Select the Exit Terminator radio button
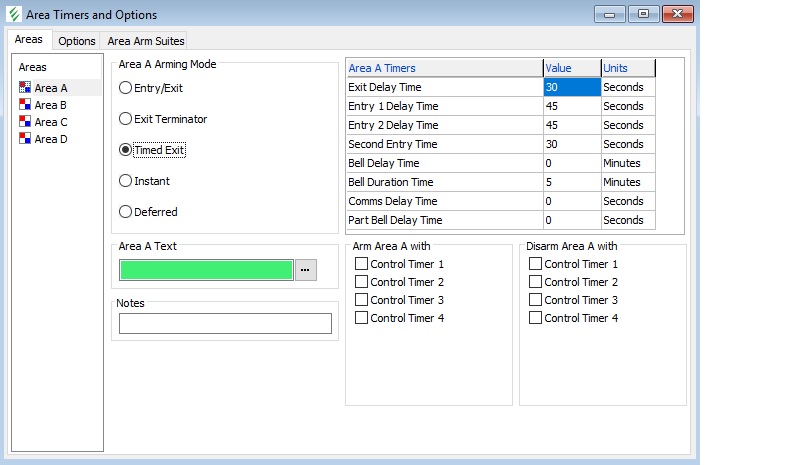 [x=126, y=119]
